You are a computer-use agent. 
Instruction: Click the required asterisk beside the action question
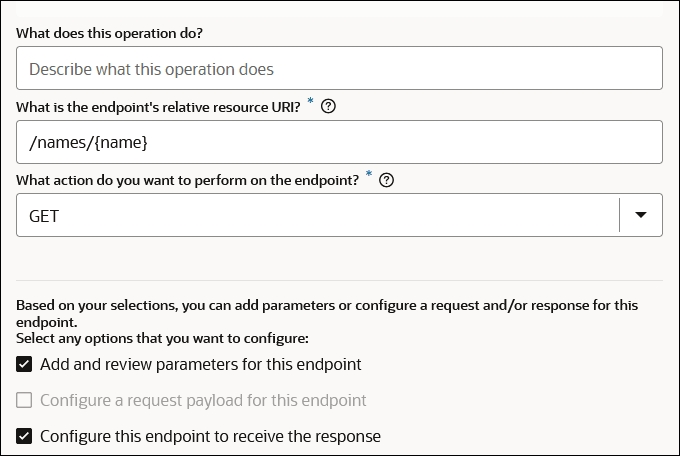[369, 175]
